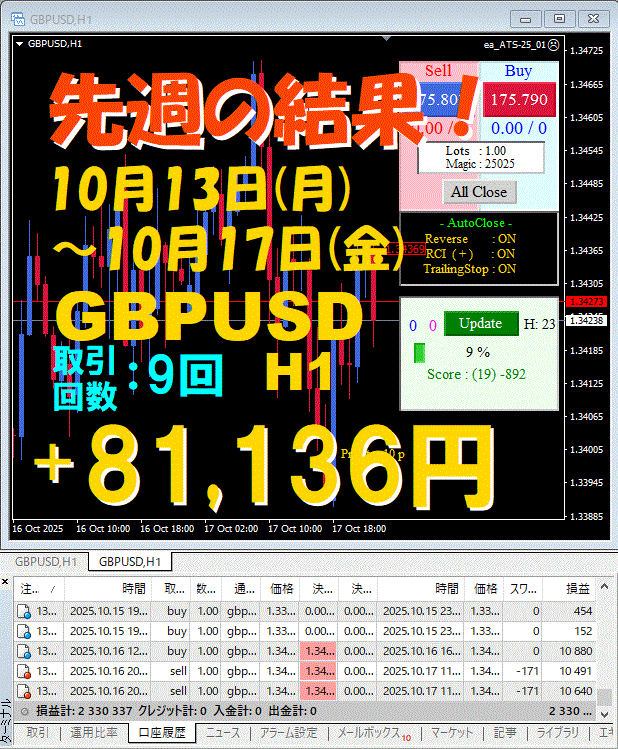
Task: Click the red Buy price button 175.790
Action: [x=519, y=99]
